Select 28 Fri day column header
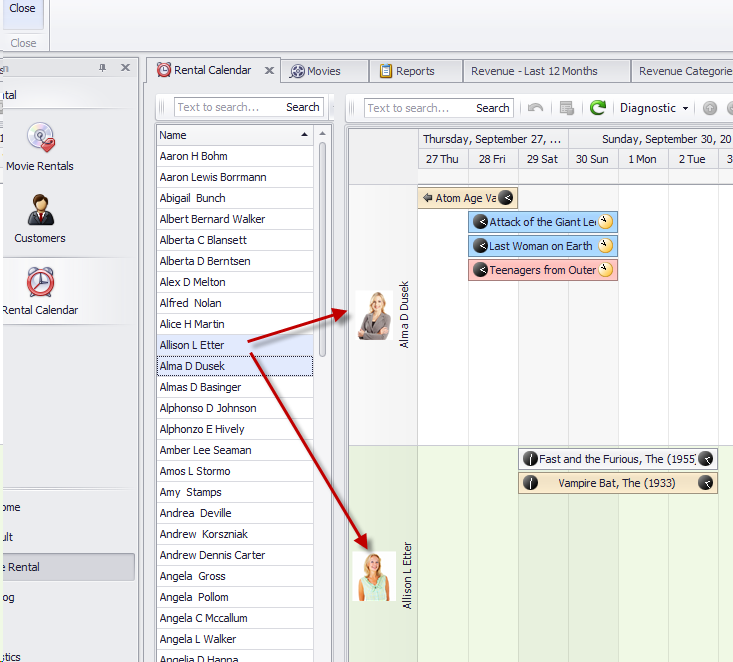The image size is (733, 662). click(x=493, y=159)
